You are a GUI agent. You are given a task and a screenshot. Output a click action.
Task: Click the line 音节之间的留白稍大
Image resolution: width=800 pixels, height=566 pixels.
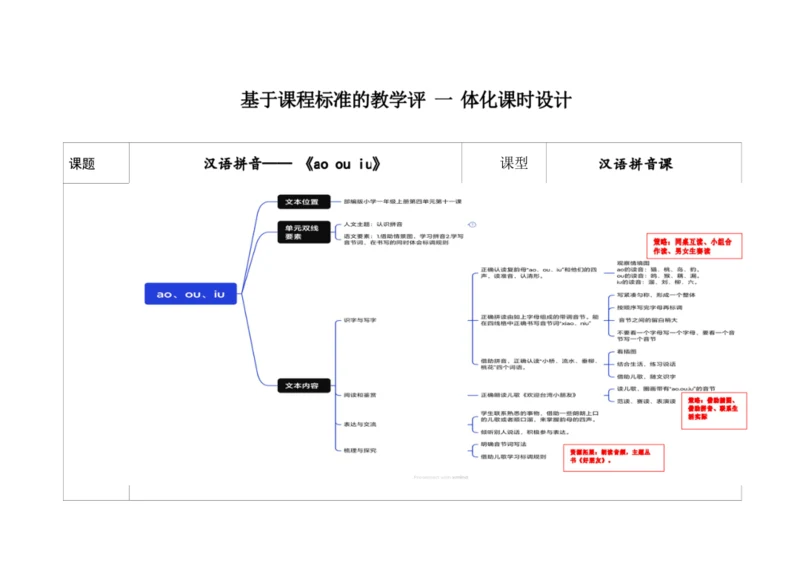click(x=648, y=320)
